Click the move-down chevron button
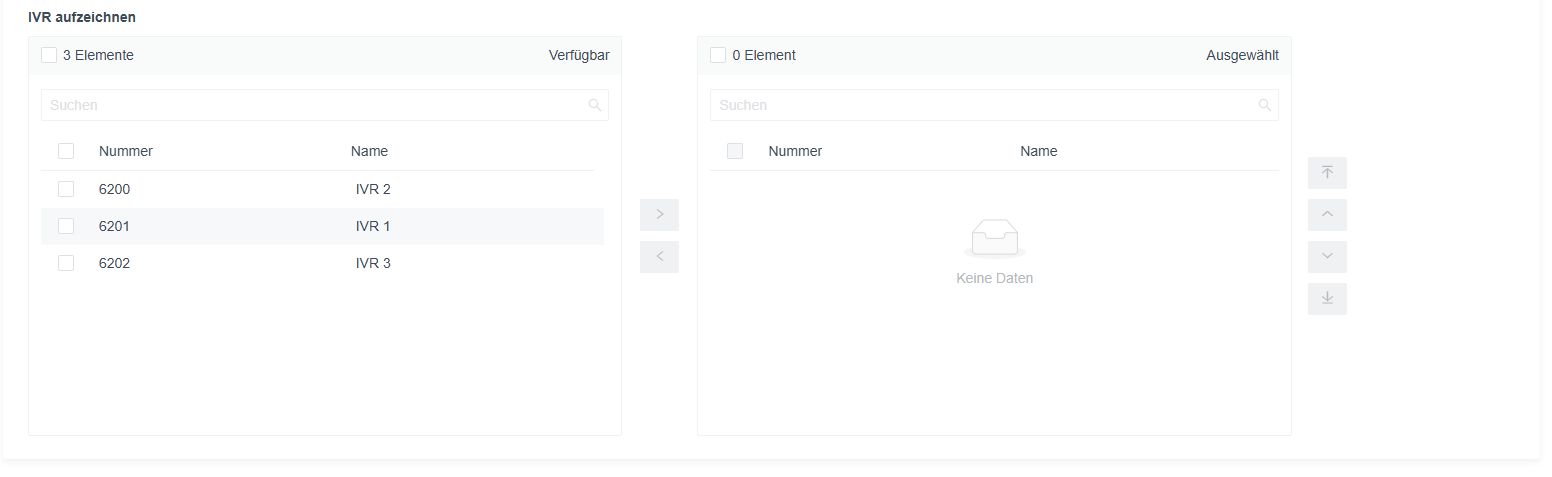This screenshot has width=1552, height=477. [1327, 257]
